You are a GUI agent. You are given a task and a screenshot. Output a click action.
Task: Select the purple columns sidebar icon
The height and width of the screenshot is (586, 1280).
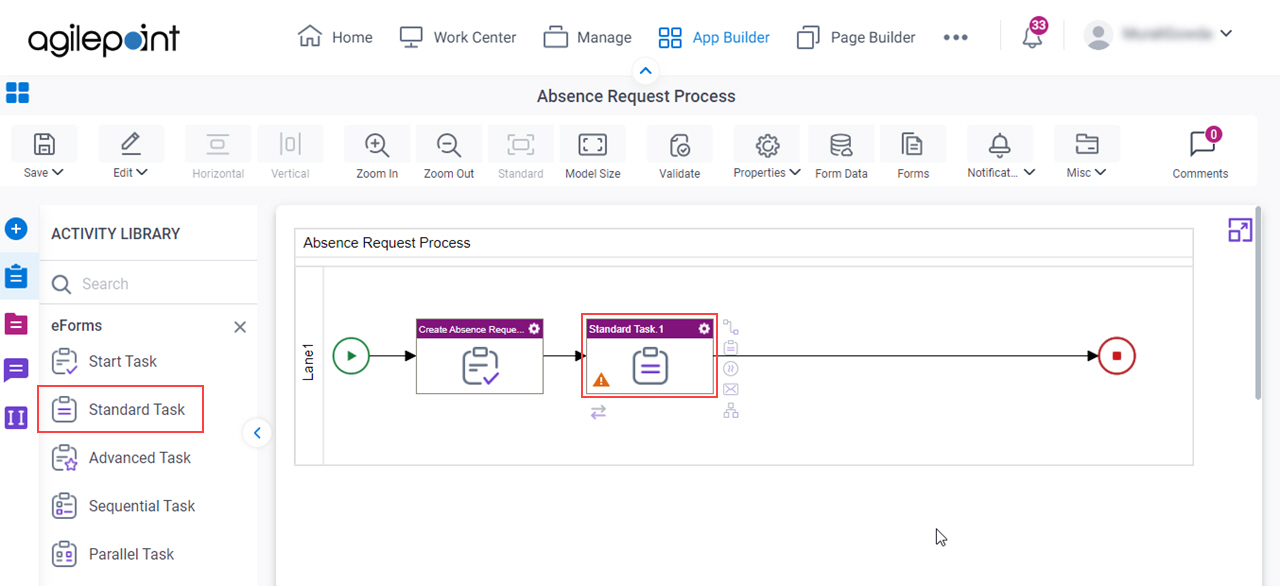coord(16,418)
